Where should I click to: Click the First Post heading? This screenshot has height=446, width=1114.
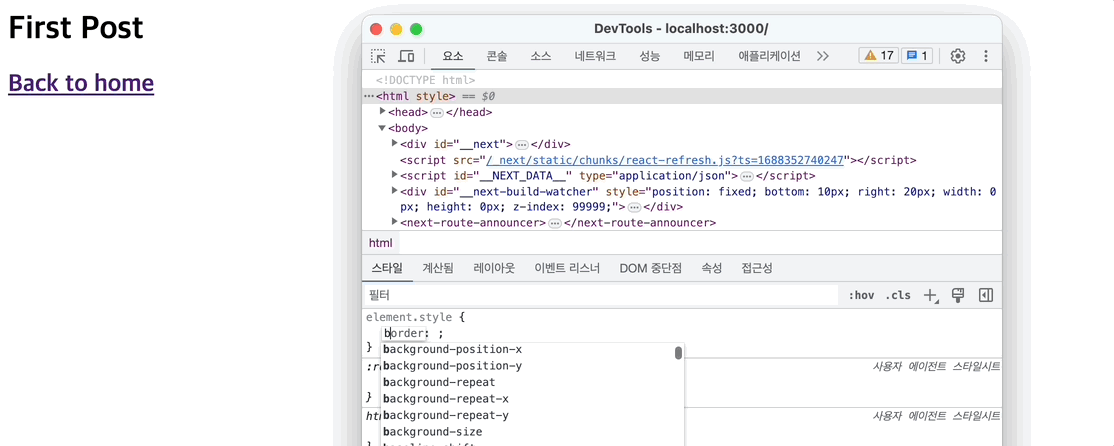click(76, 27)
